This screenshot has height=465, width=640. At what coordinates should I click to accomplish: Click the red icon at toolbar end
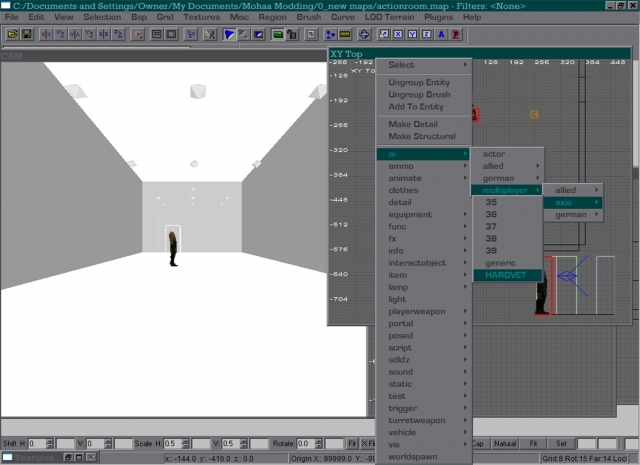coord(456,34)
